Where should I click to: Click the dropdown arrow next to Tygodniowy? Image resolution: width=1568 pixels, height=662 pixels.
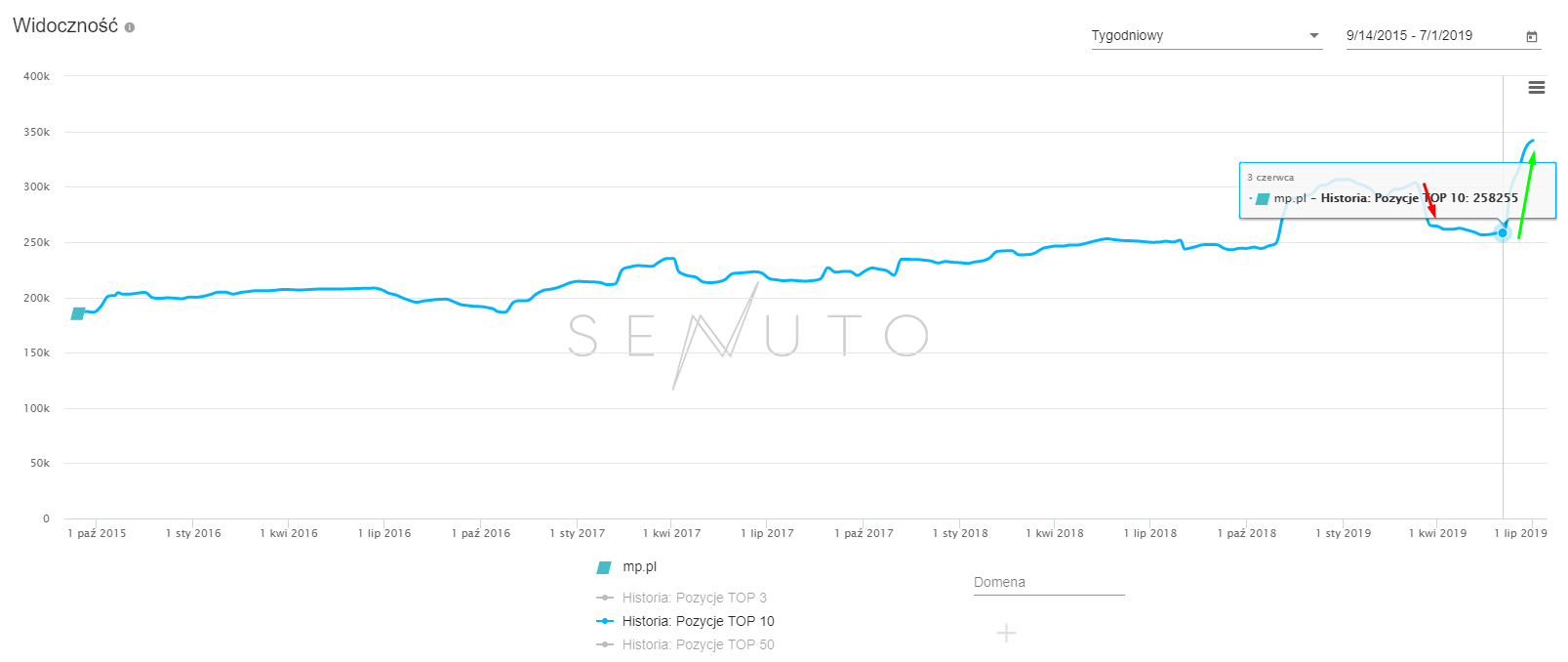(x=1314, y=36)
